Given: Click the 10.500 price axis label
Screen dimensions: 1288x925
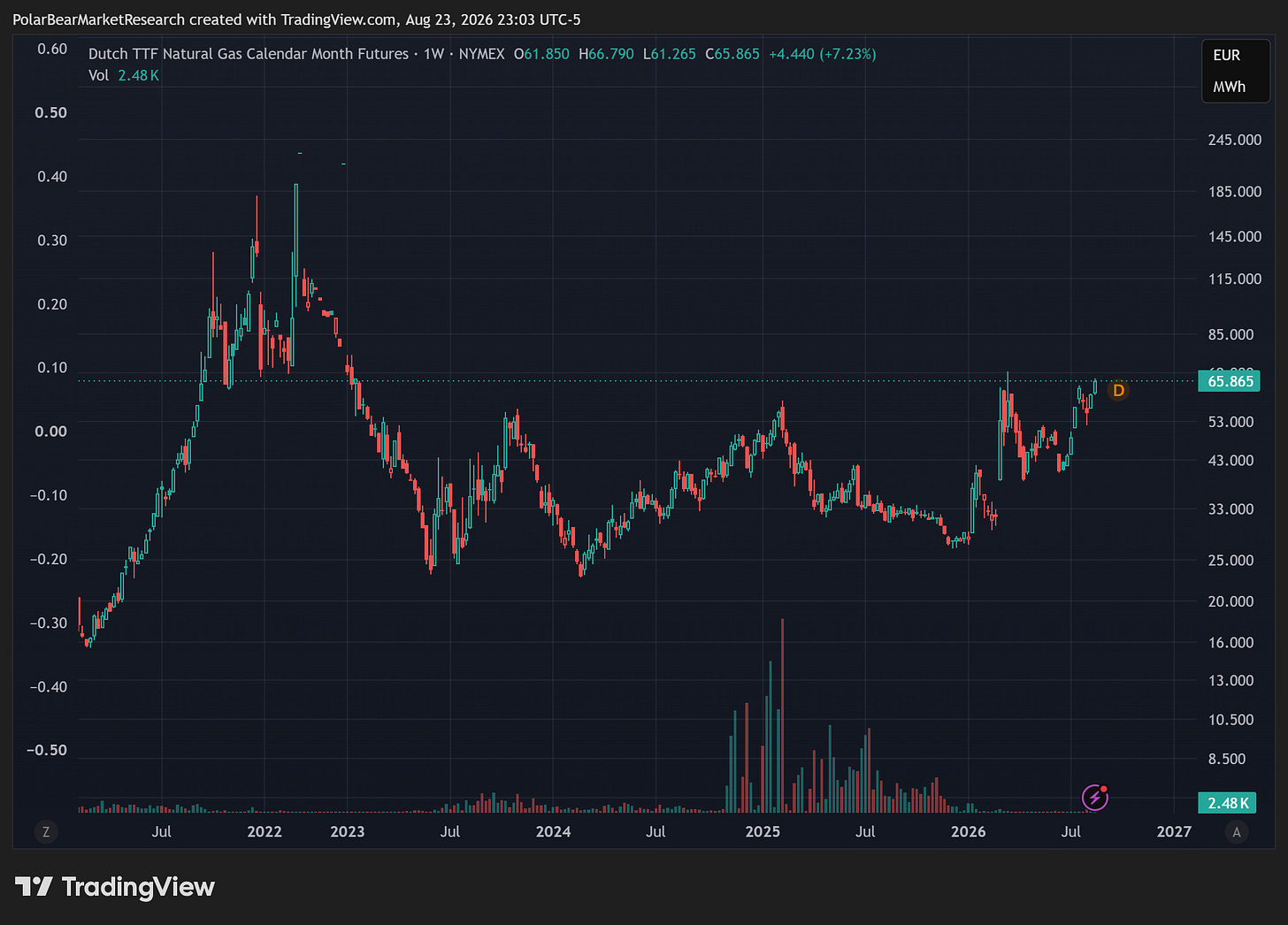Looking at the screenshot, I should [1231, 720].
